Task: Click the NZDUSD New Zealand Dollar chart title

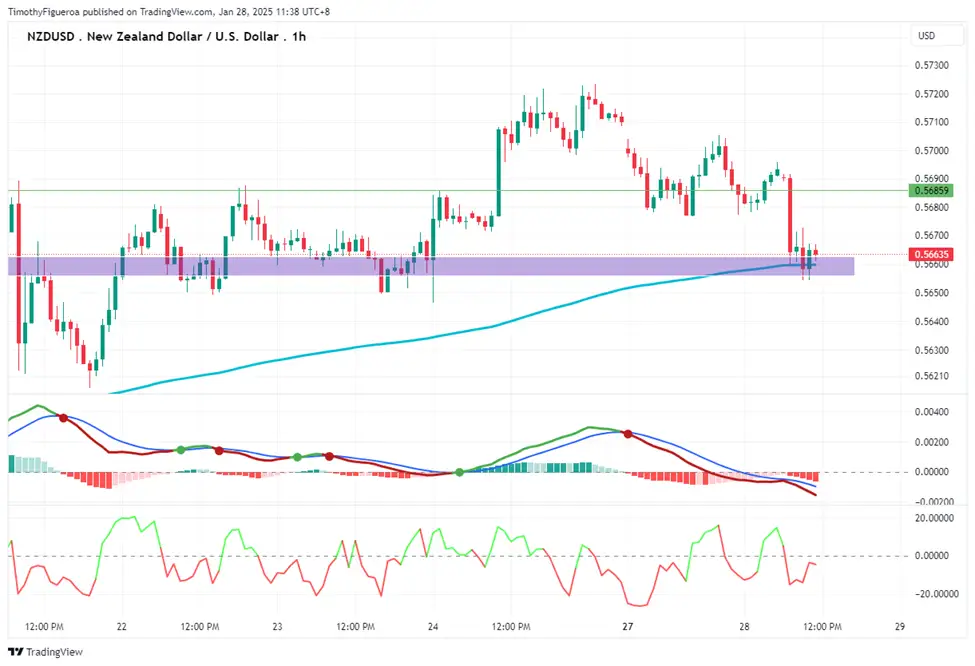Action: [x=166, y=37]
